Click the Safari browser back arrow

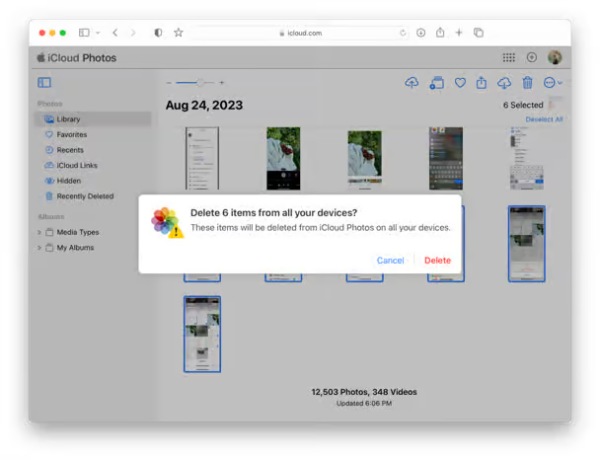(115, 32)
